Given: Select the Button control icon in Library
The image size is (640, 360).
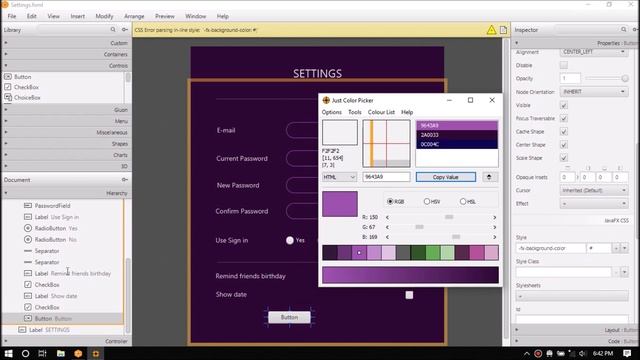Looking at the screenshot, I should tap(8, 77).
